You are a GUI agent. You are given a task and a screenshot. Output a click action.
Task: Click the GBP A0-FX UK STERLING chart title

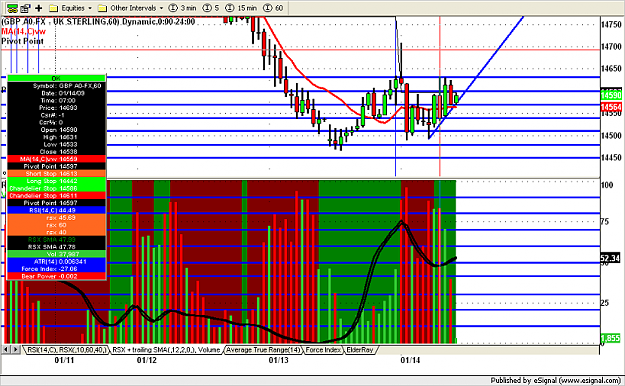[98, 22]
